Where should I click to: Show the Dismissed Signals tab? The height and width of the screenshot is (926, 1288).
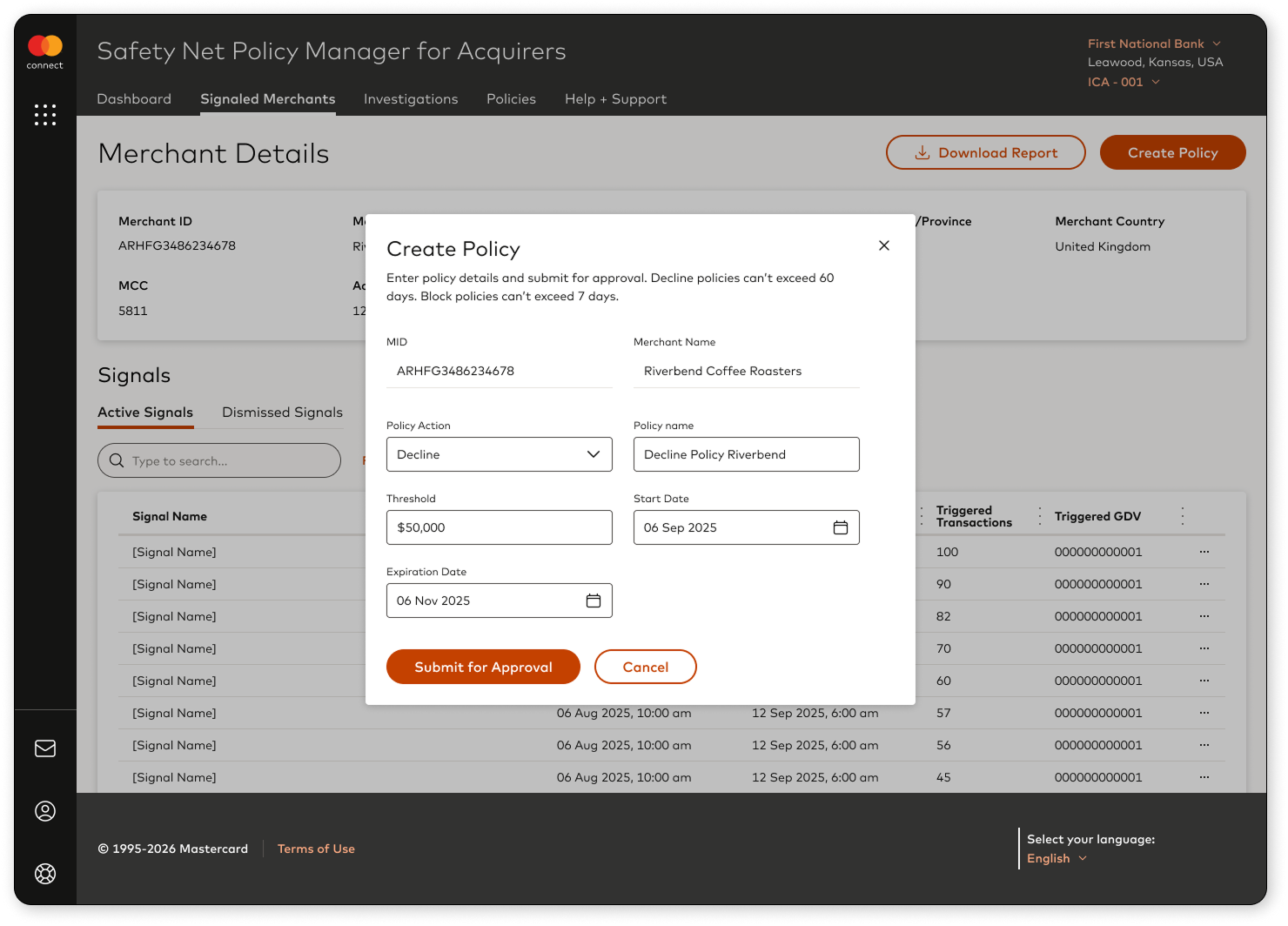coord(282,413)
